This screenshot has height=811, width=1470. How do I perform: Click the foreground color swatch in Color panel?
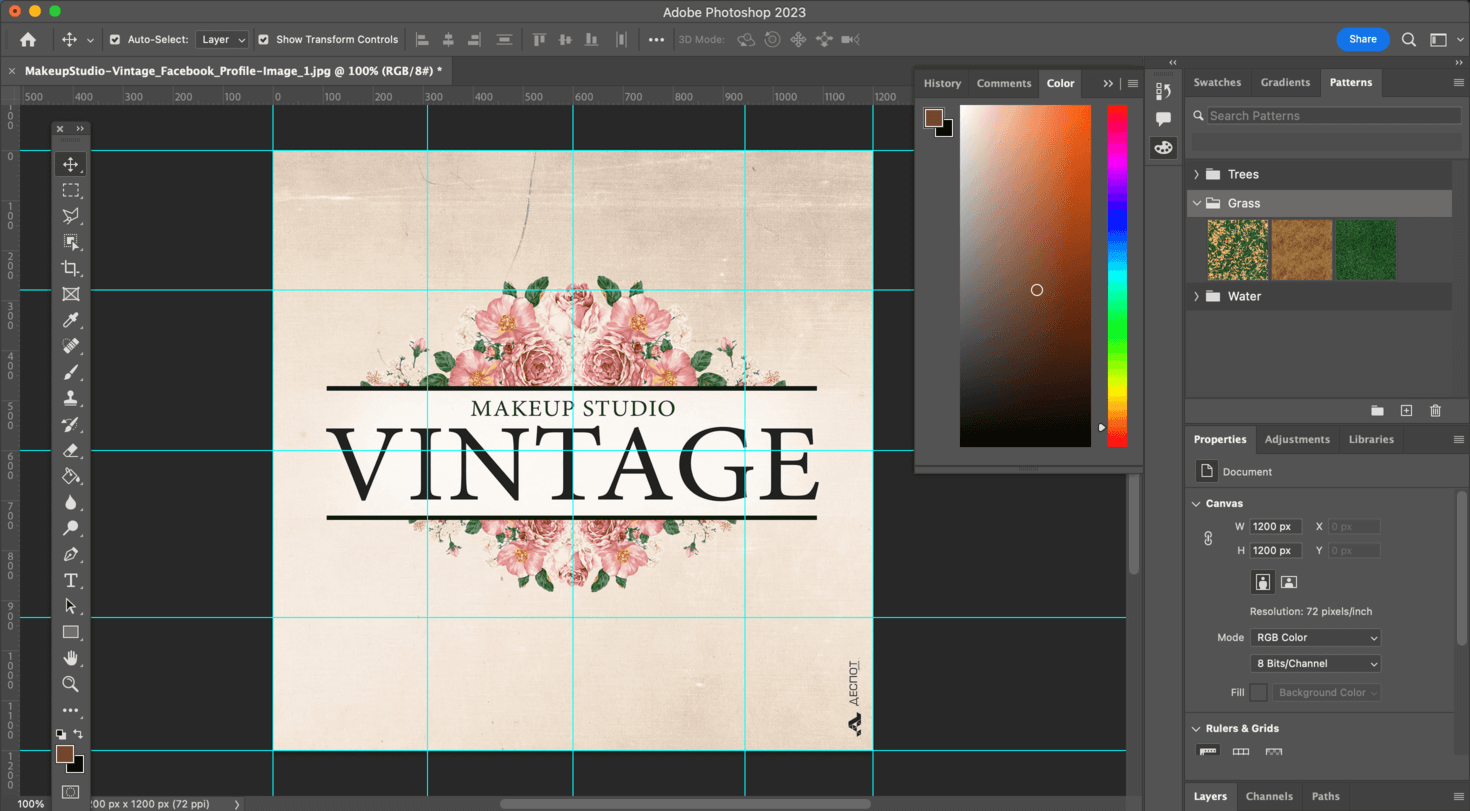(x=933, y=118)
